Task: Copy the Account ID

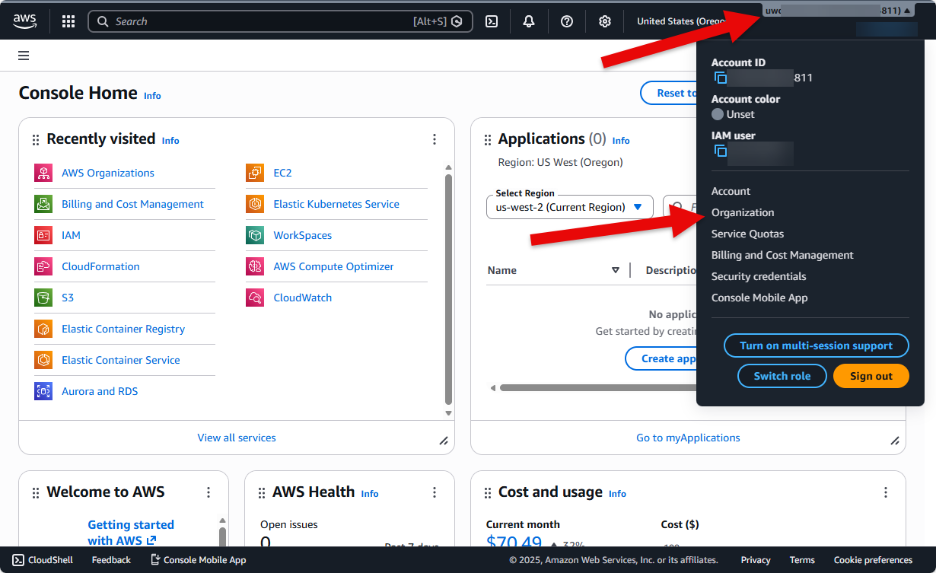Action: [721, 78]
